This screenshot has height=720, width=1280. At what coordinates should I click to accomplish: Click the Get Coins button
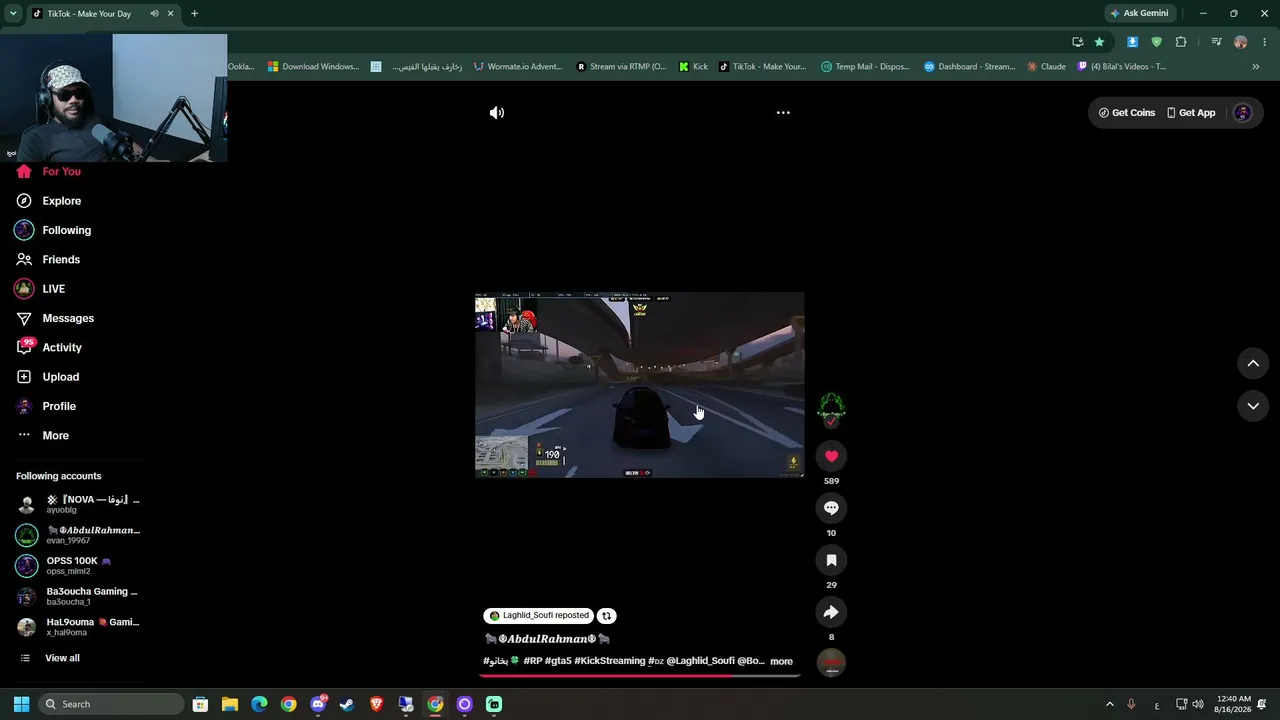[x=1127, y=113]
